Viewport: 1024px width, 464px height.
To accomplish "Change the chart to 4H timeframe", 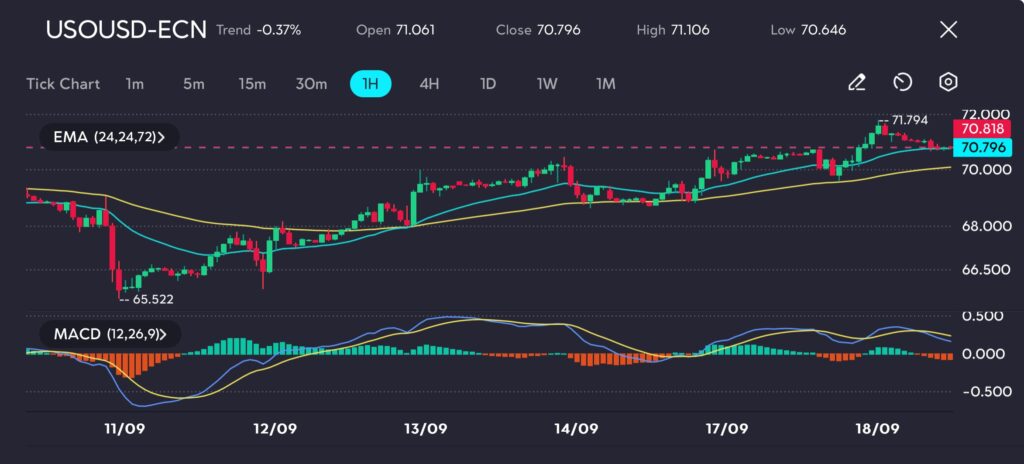I will [x=429, y=84].
